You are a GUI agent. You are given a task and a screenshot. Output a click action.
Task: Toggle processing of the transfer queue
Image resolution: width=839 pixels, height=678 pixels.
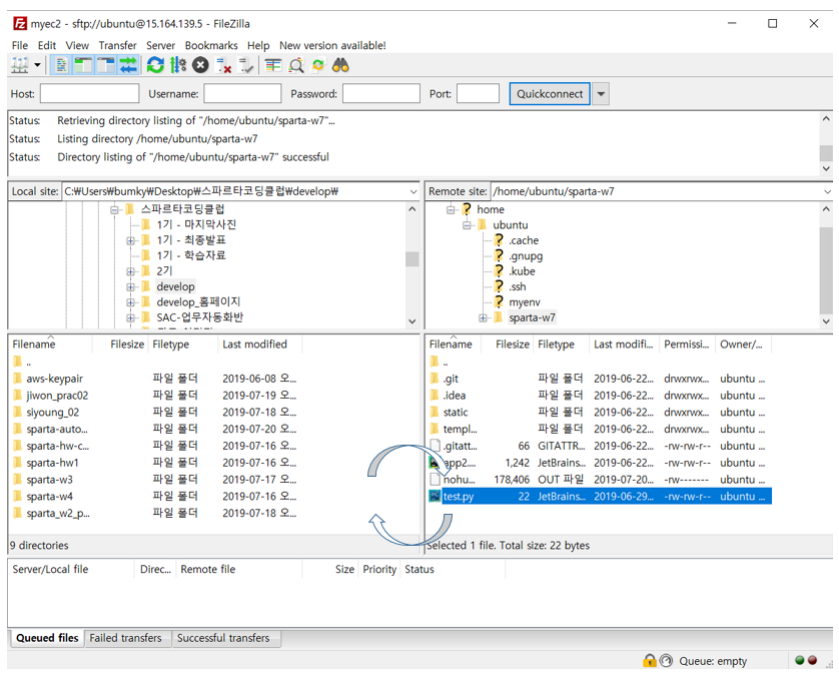click(178, 65)
